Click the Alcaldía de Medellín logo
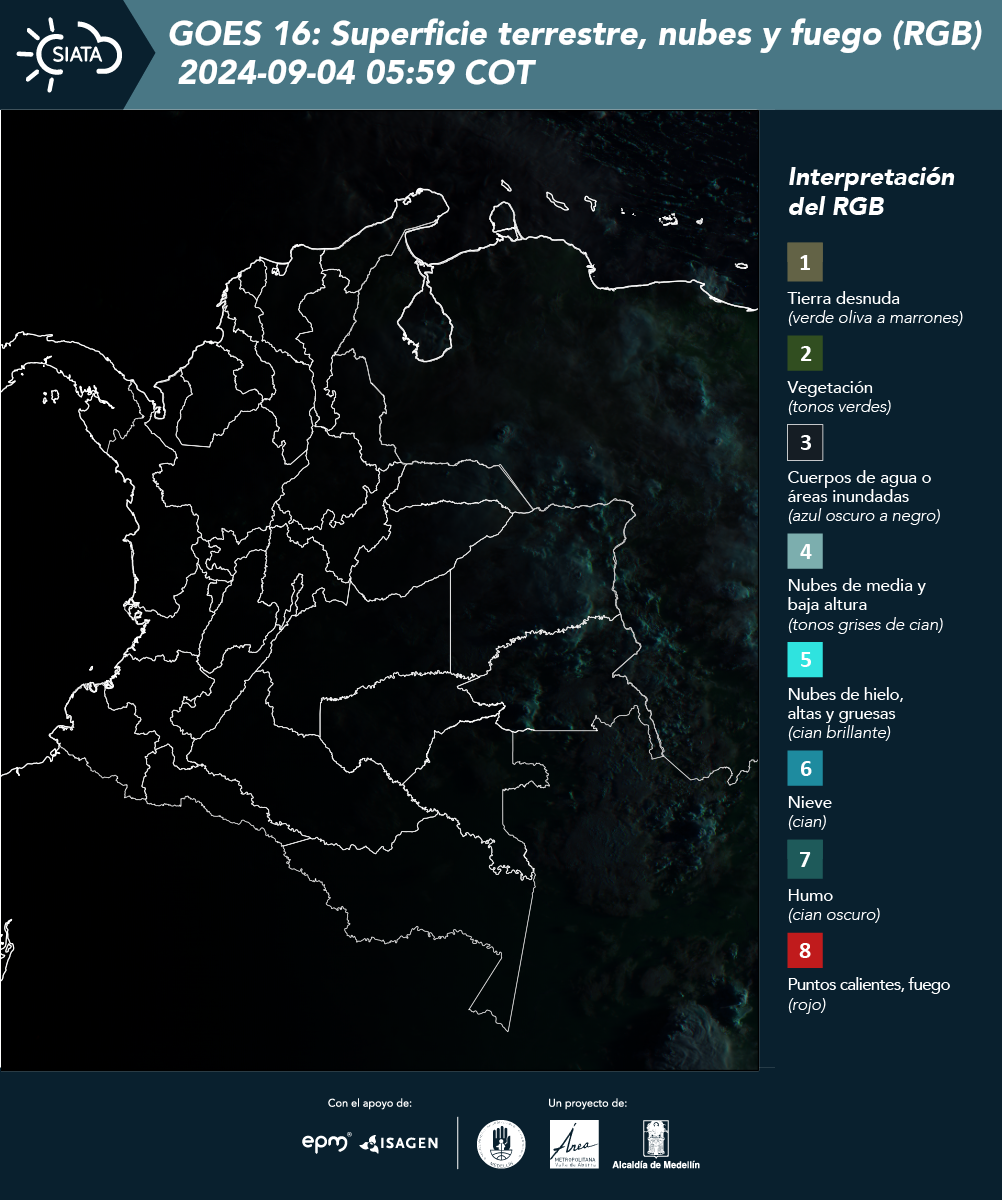This screenshot has width=1002, height=1200. coord(656,1144)
